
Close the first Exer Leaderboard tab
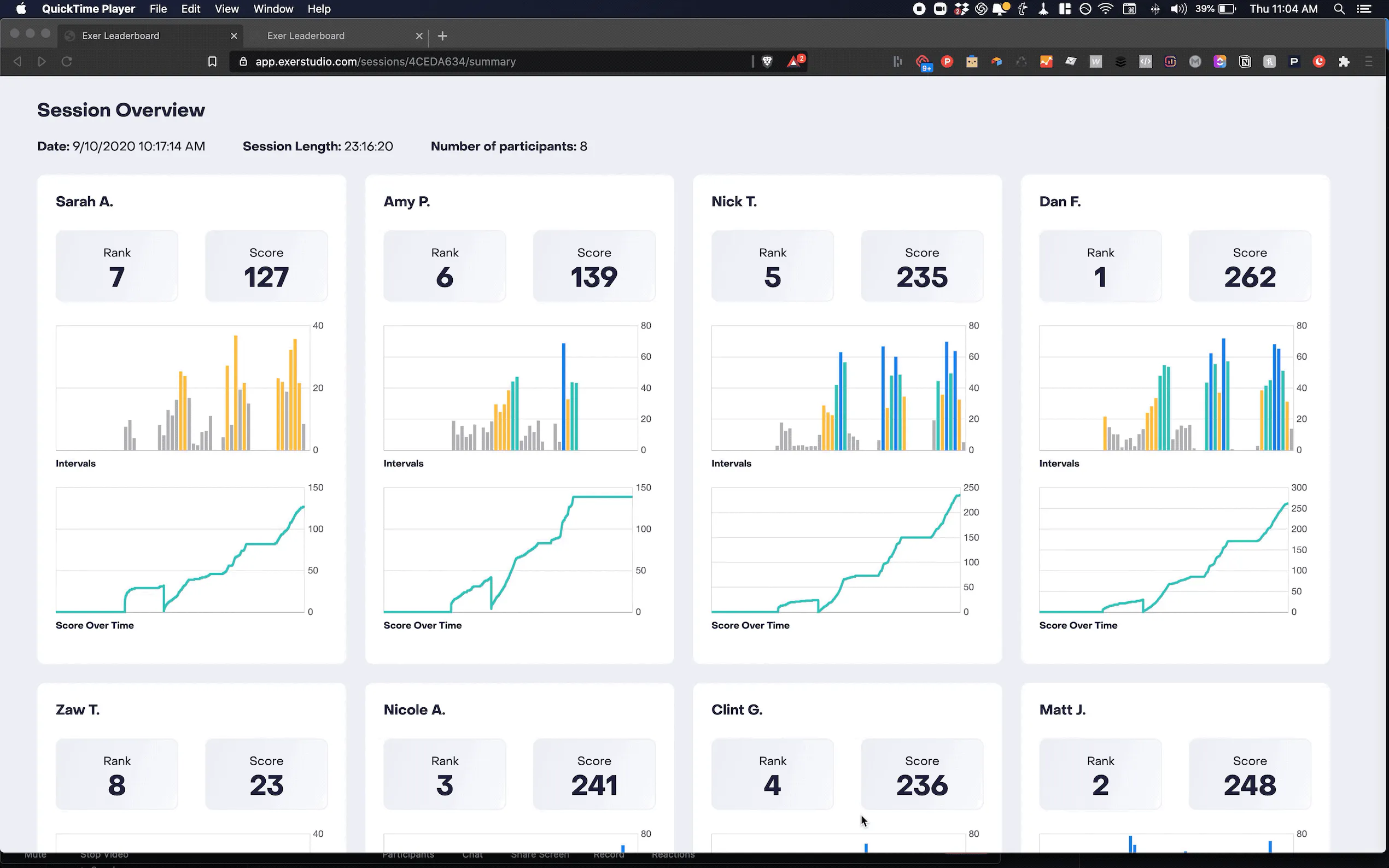point(234,36)
